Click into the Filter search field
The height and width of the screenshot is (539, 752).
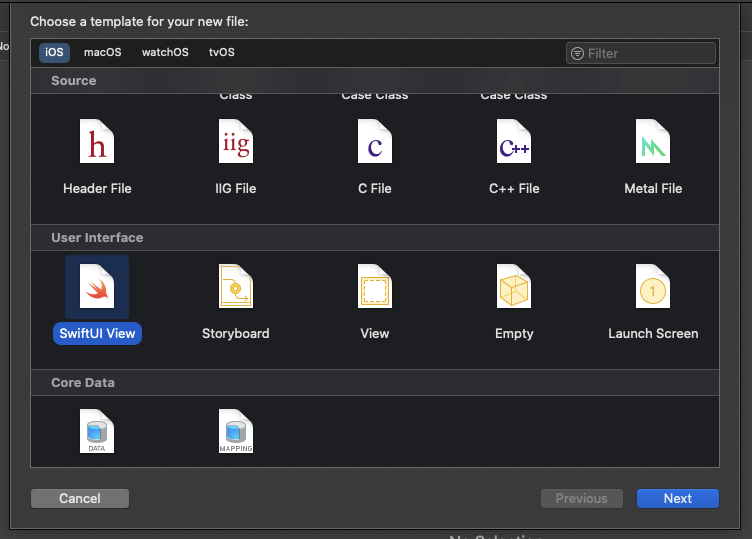[641, 53]
